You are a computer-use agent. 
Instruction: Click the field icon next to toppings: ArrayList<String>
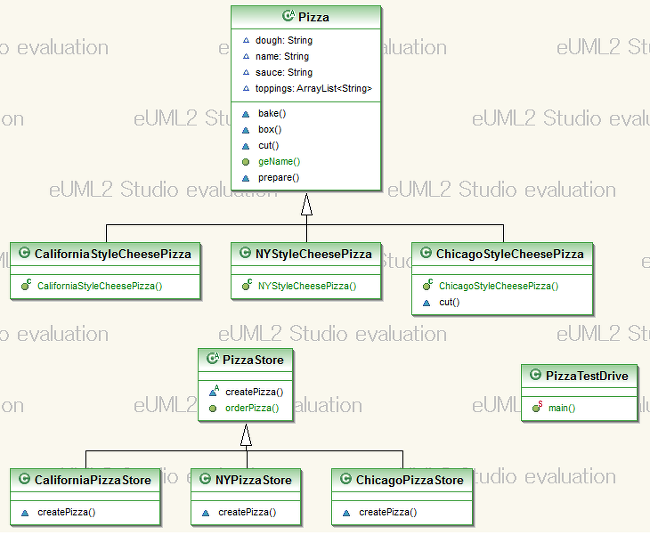pyautogui.click(x=246, y=89)
